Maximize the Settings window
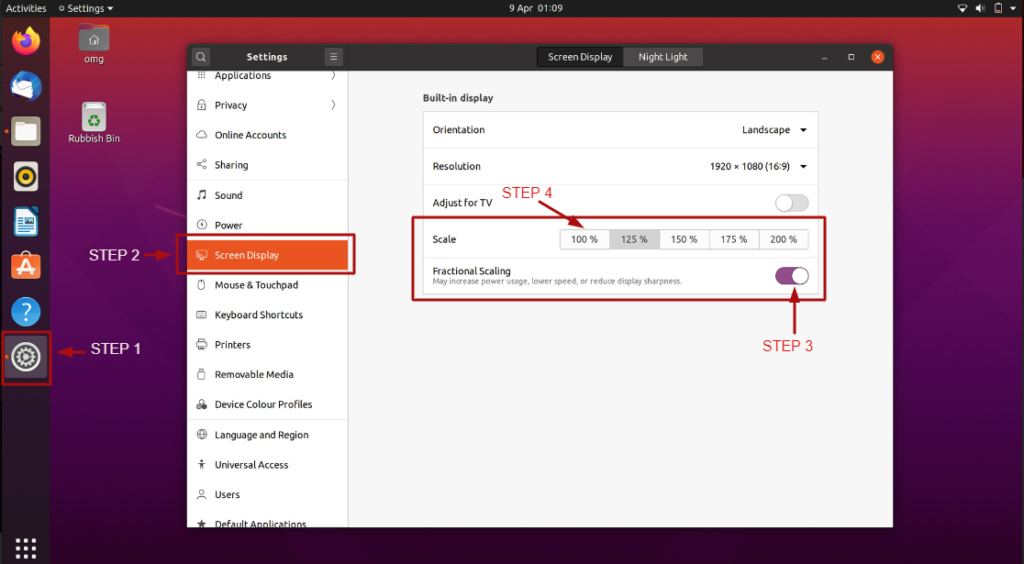Screen dimensions: 1024x564 (851, 57)
